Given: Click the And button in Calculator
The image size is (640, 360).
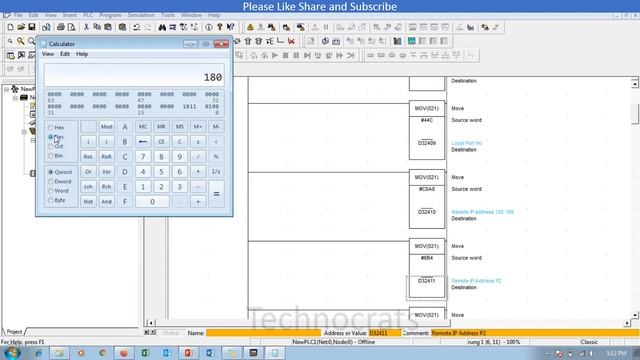Looking at the screenshot, I should click(x=107, y=202).
